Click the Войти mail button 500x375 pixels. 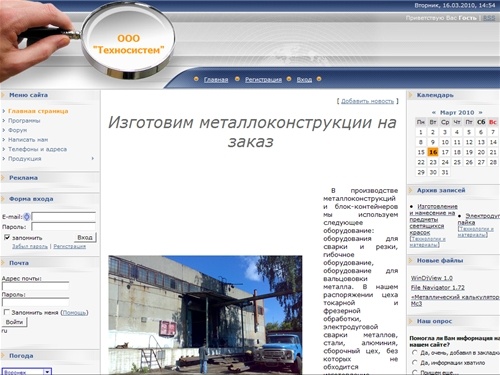click(14, 322)
